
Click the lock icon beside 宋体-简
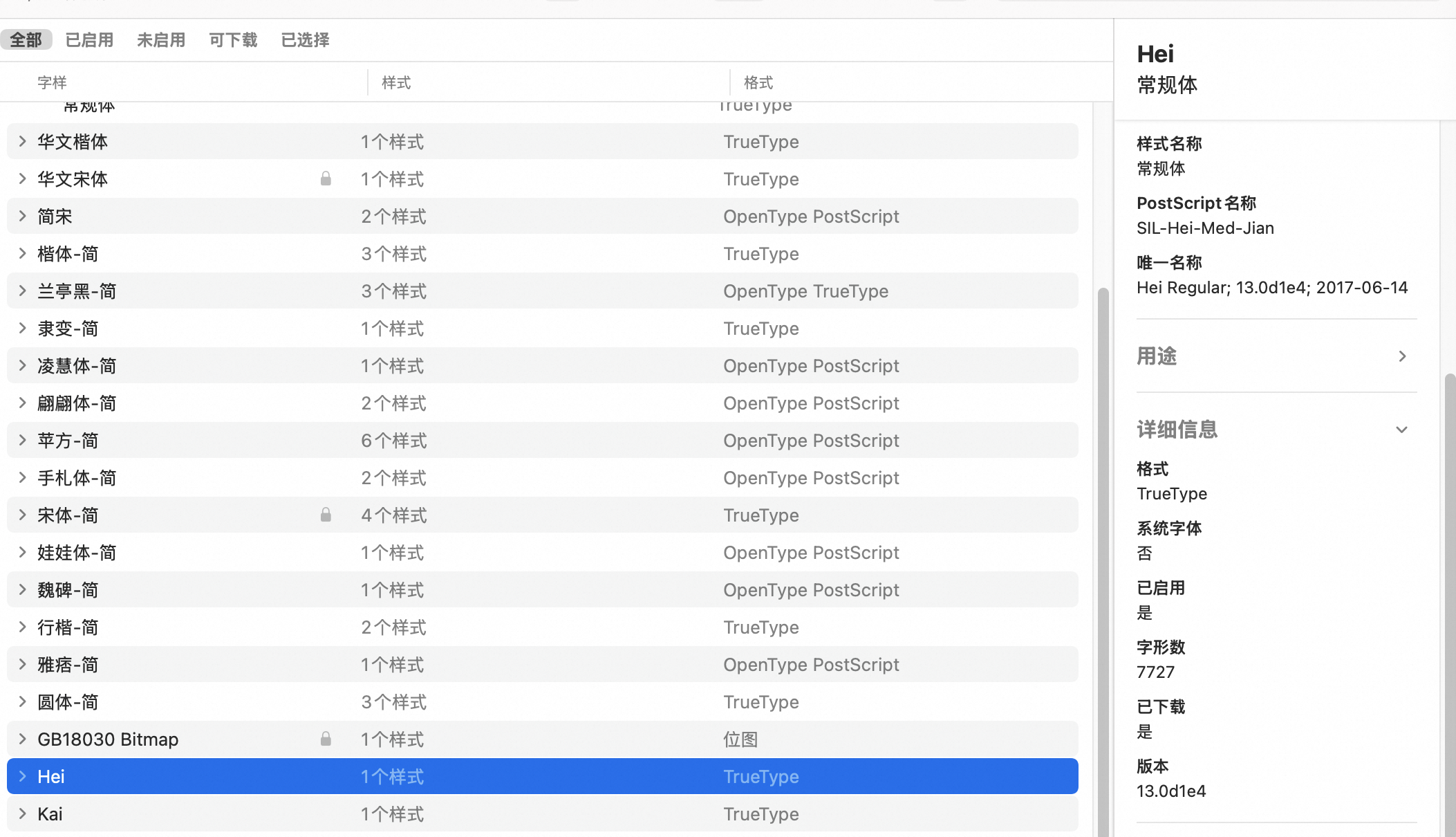click(326, 515)
